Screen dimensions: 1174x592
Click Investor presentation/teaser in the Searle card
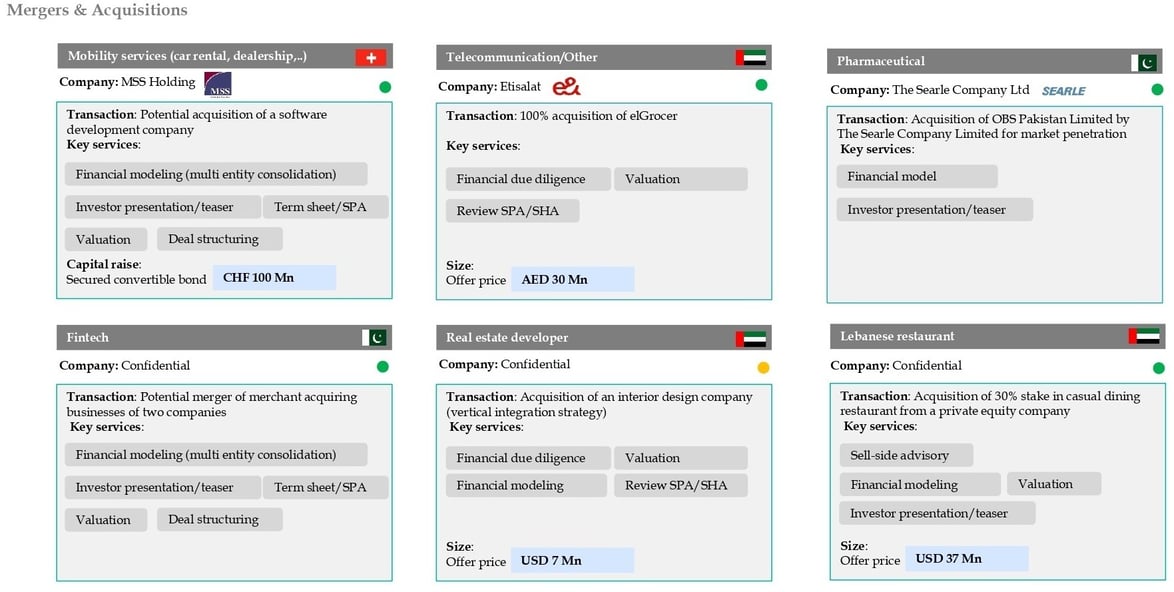click(935, 210)
